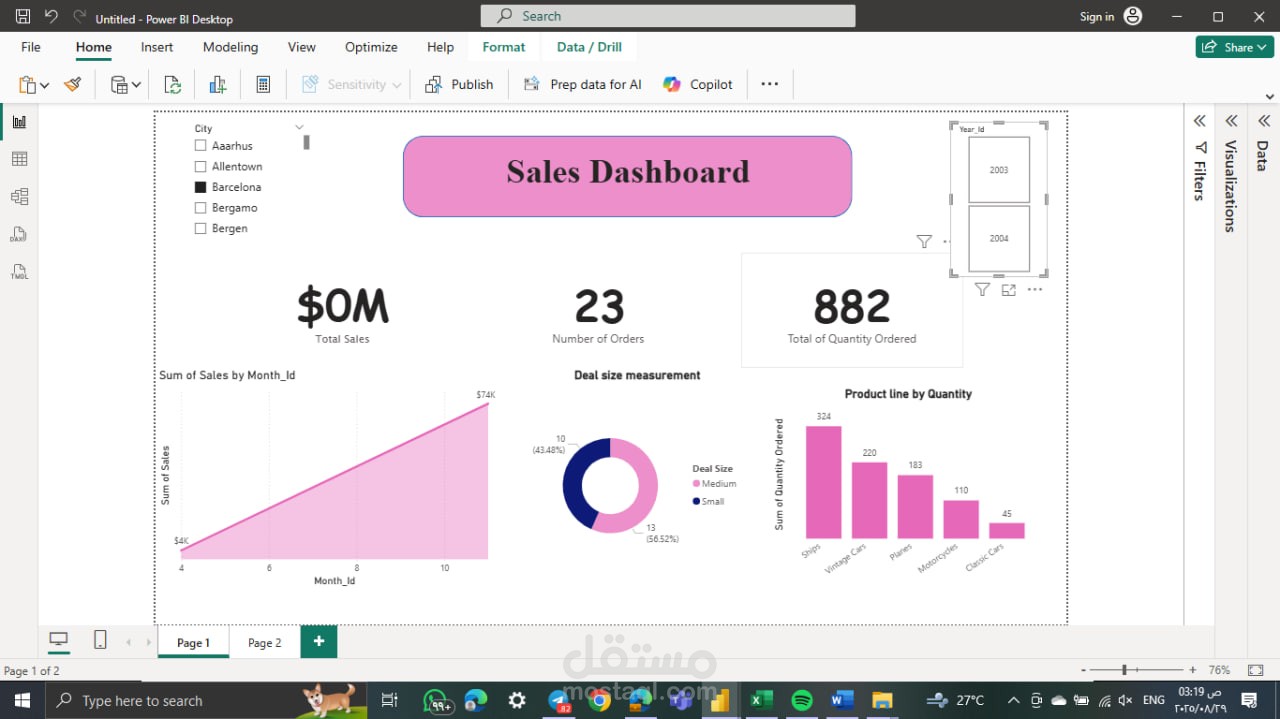Click the Publish button
This screenshot has height=719, width=1280.
pyautogui.click(x=459, y=85)
